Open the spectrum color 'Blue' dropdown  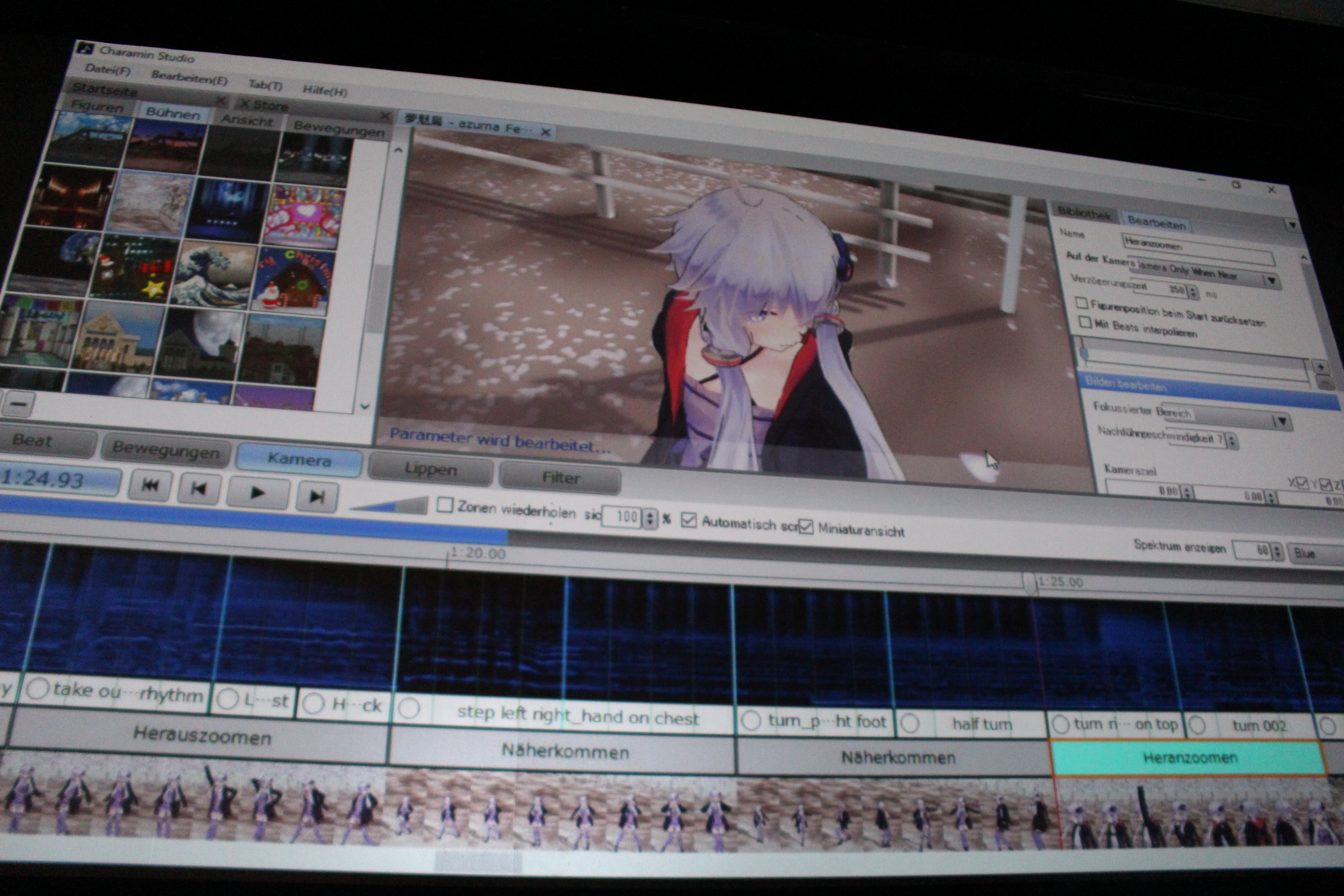[x=1317, y=554]
